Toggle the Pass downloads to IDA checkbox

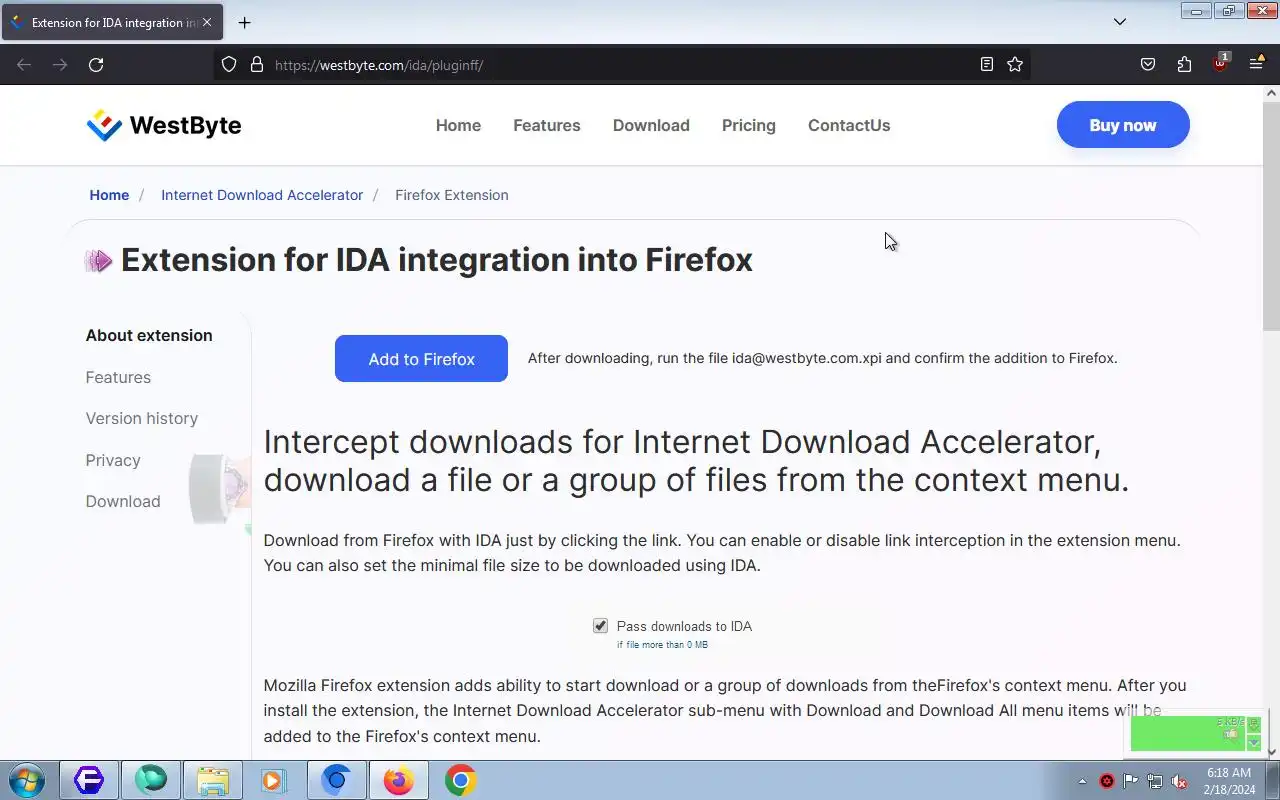click(600, 626)
